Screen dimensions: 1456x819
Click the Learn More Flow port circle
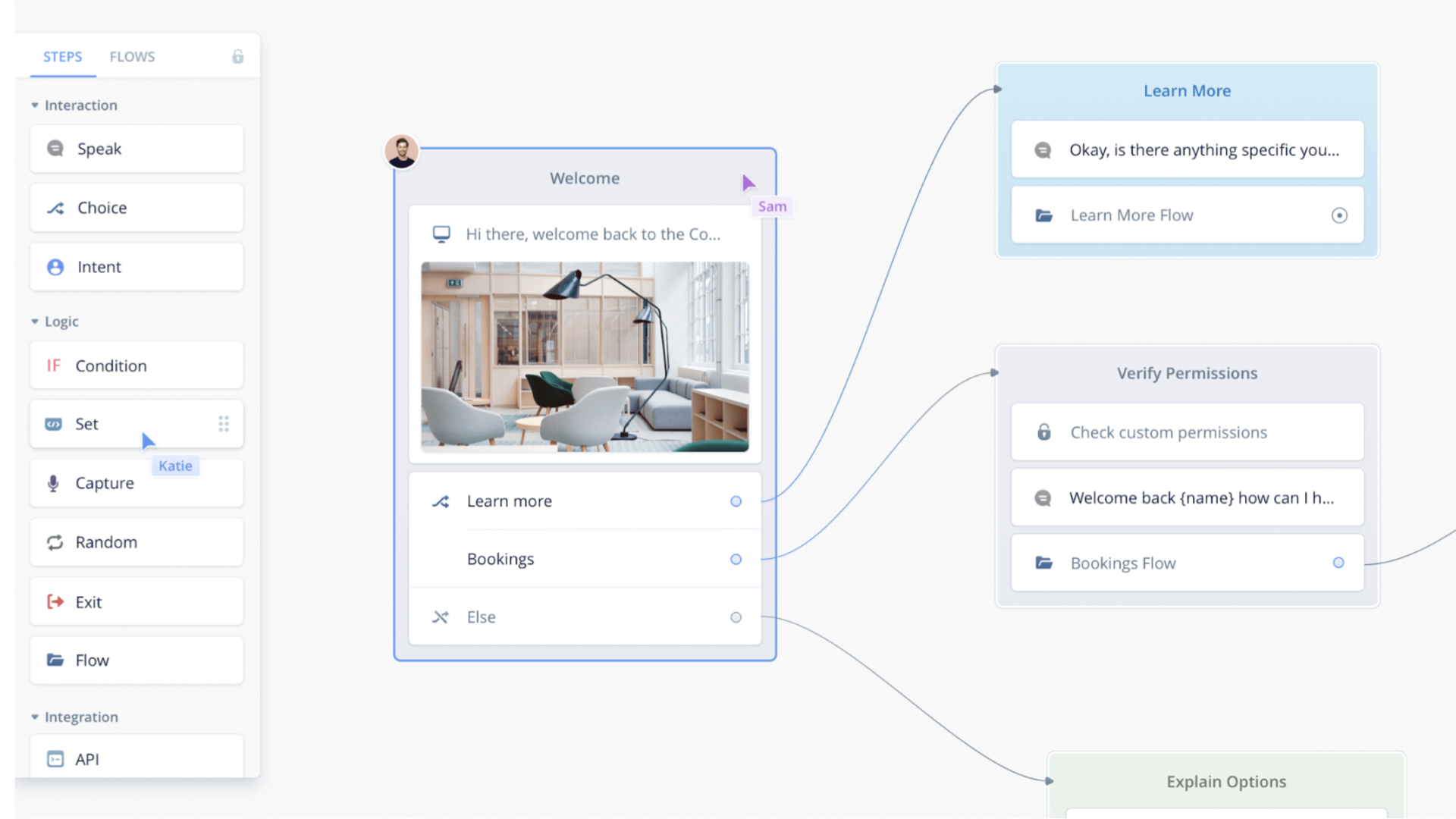click(x=1339, y=215)
